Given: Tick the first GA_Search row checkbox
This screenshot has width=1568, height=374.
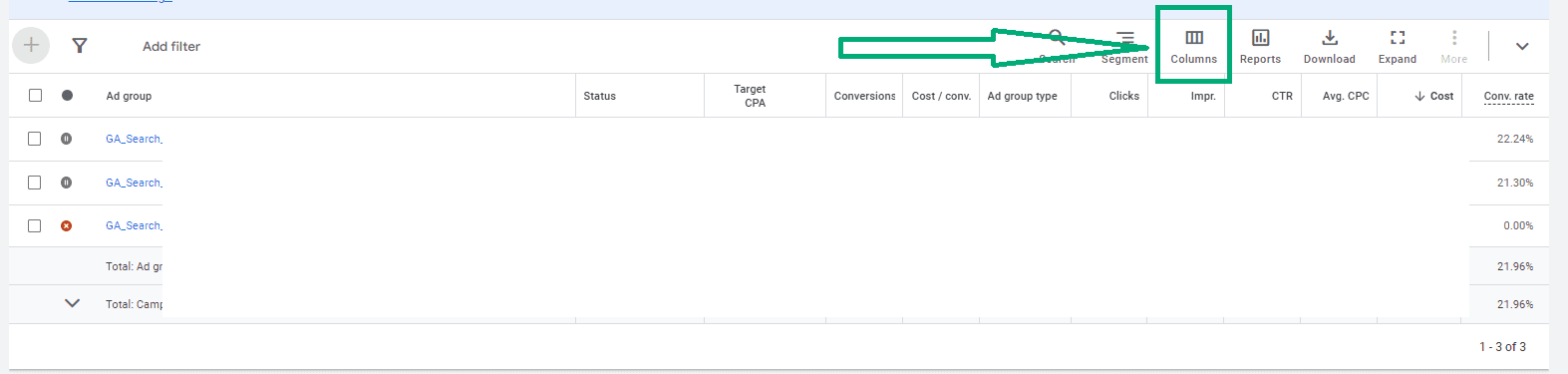Looking at the screenshot, I should point(35,139).
